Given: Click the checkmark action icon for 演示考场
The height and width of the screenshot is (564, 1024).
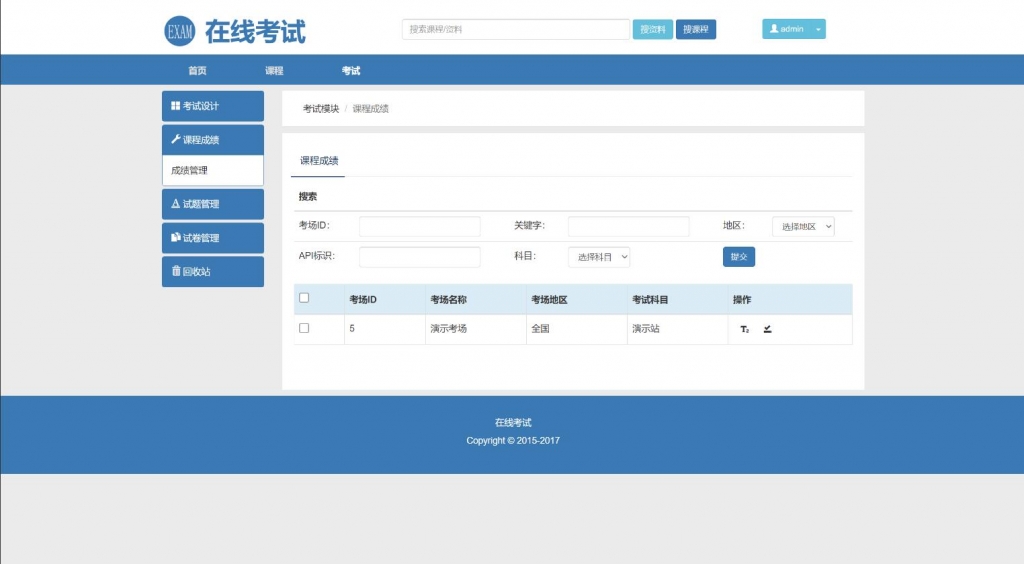Looking at the screenshot, I should (767, 329).
